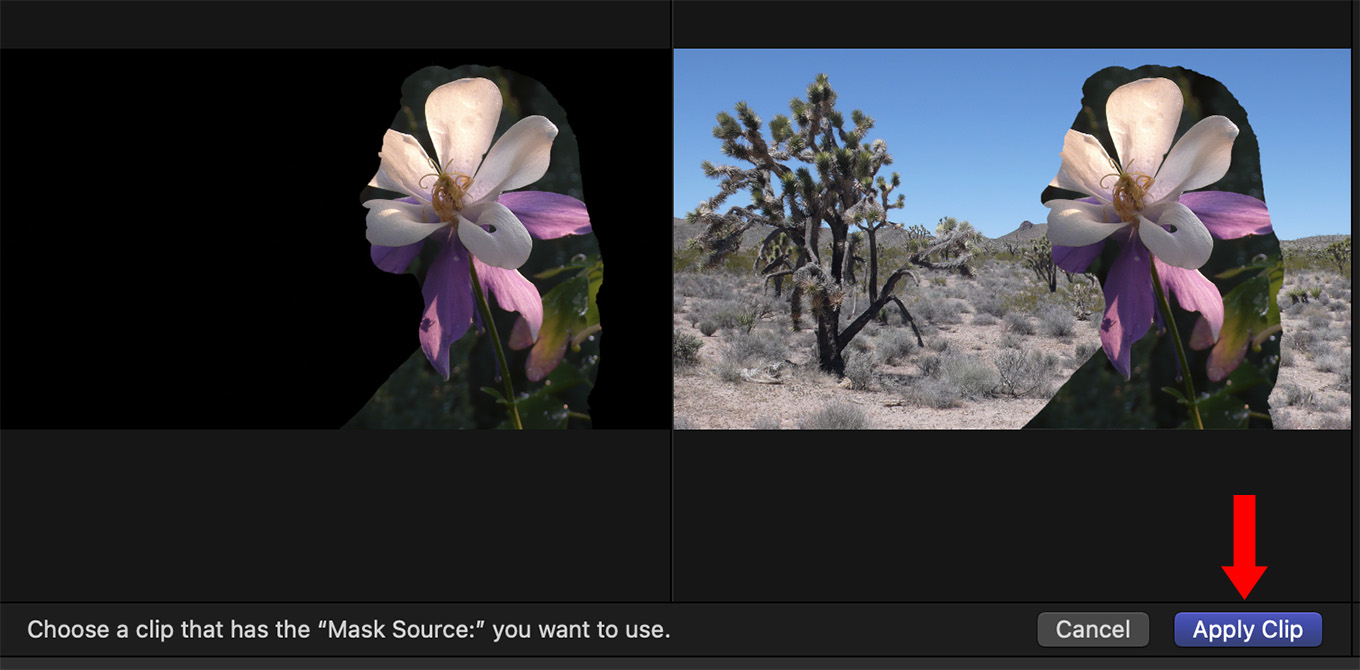The image size is (1360, 670).
Task: Click the purple petal in the left viewer
Action: point(446,300)
